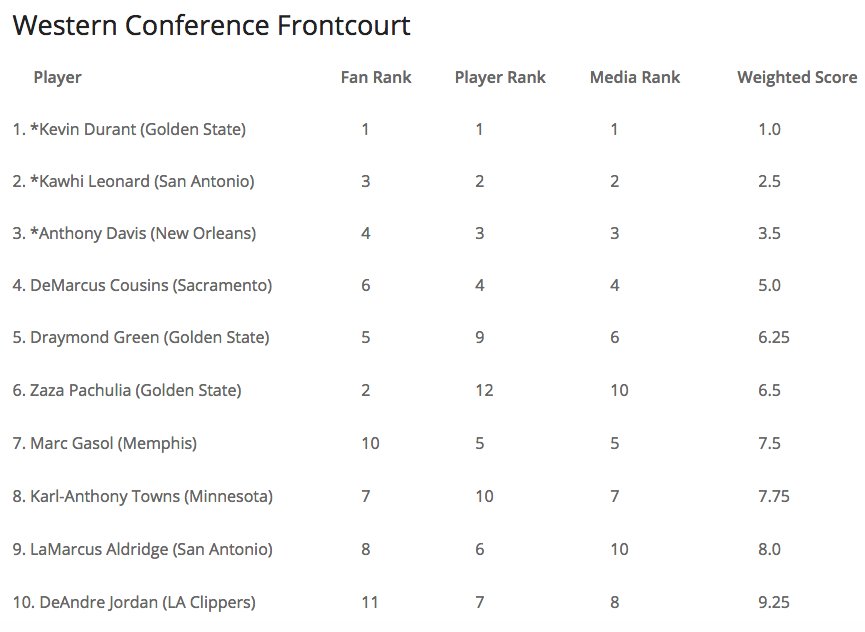Select Kevin Durant (Golden State) row name
865x632 pixels.
(129, 130)
